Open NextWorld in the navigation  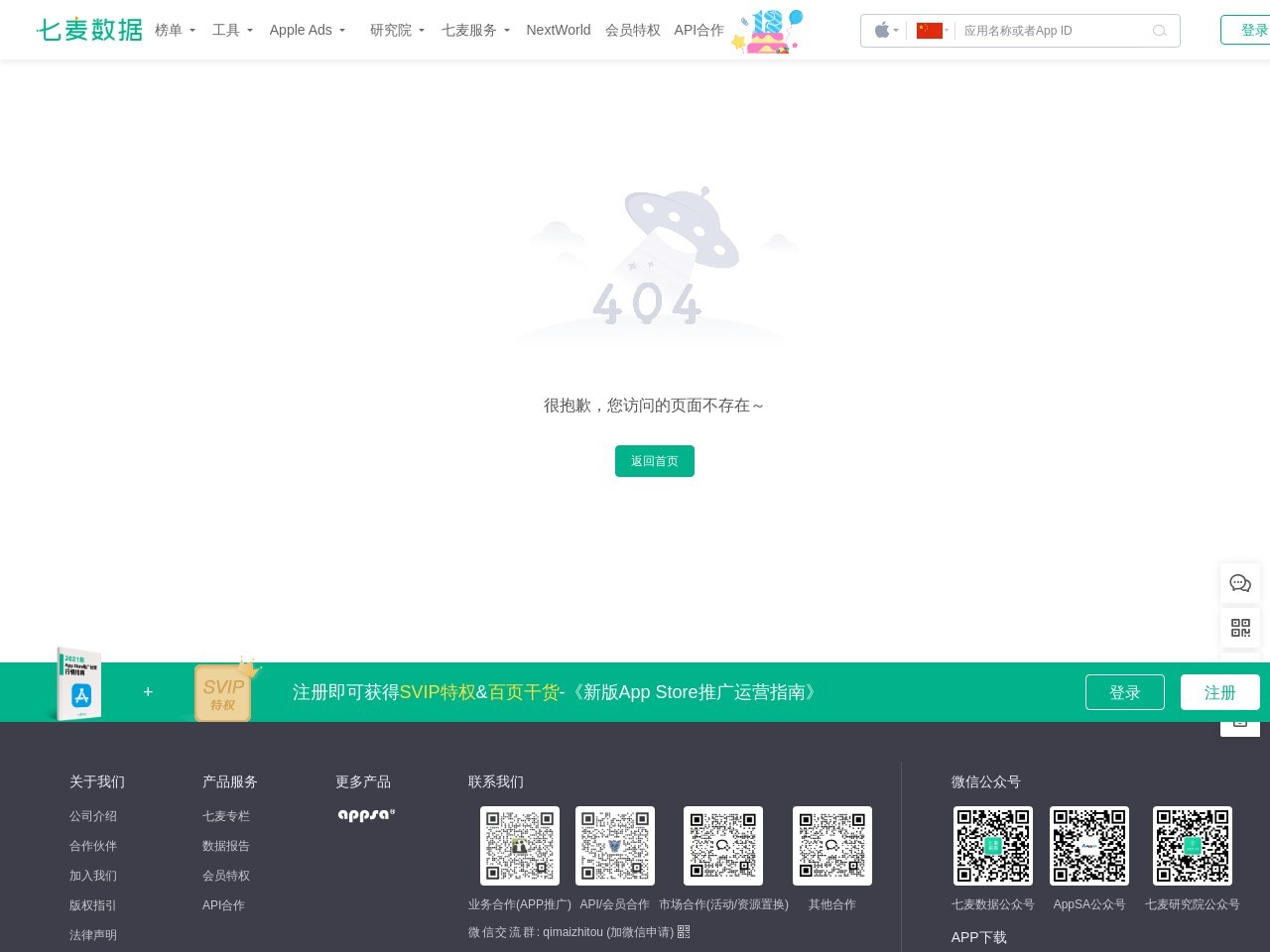[558, 30]
